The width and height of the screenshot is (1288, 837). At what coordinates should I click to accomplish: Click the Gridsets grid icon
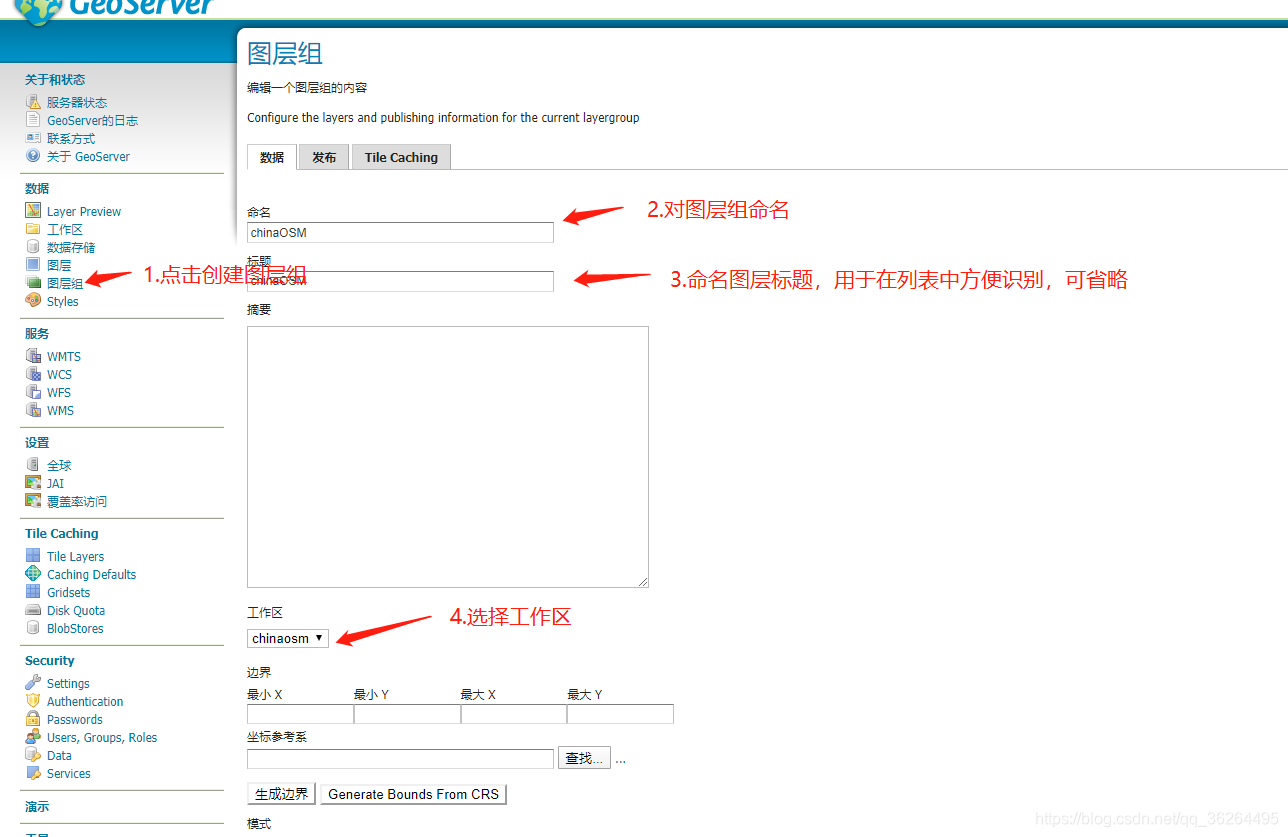[33, 592]
